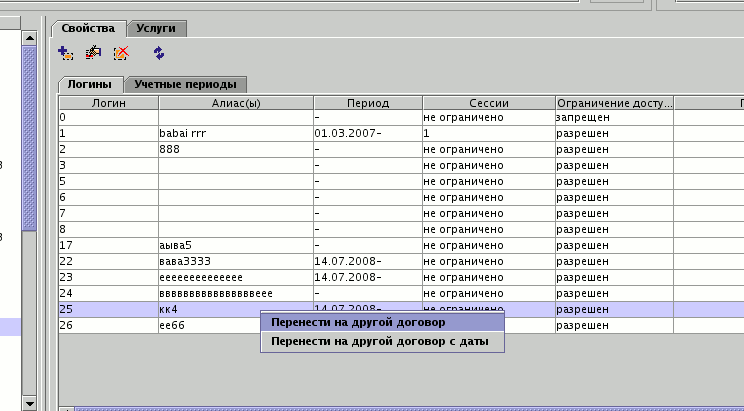Choose 'Перенести на другой договор' menu item

tap(357, 323)
